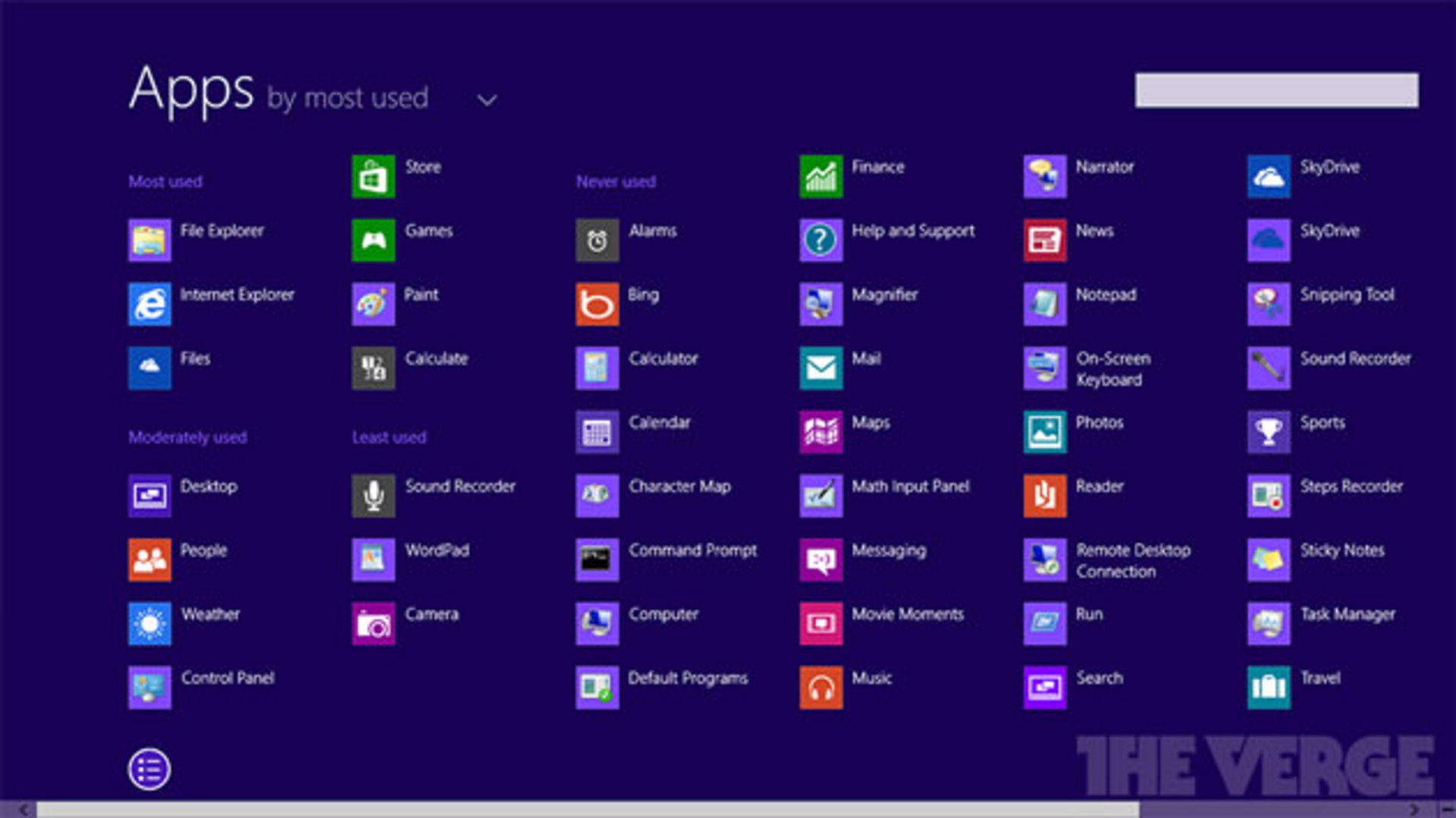This screenshot has width=1456, height=818.
Task: Open the Reader app icon
Action: click(1044, 496)
